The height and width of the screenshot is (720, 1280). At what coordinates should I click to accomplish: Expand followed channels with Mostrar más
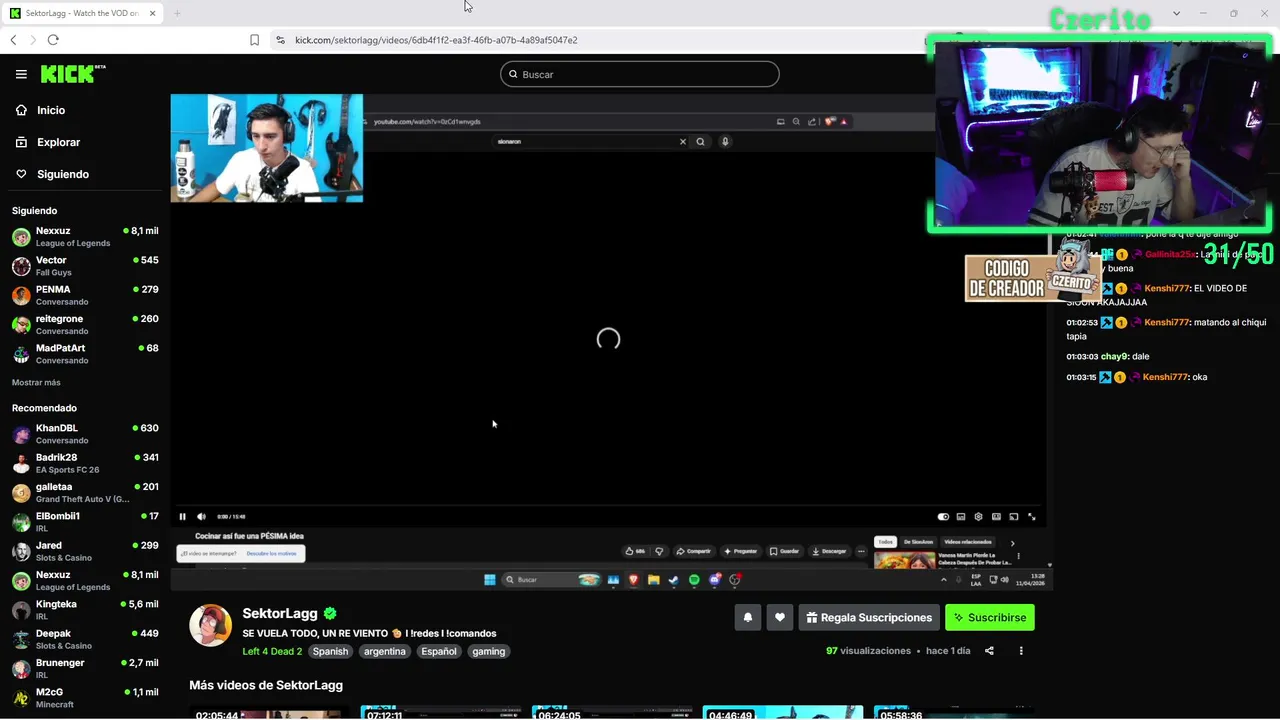click(36, 382)
